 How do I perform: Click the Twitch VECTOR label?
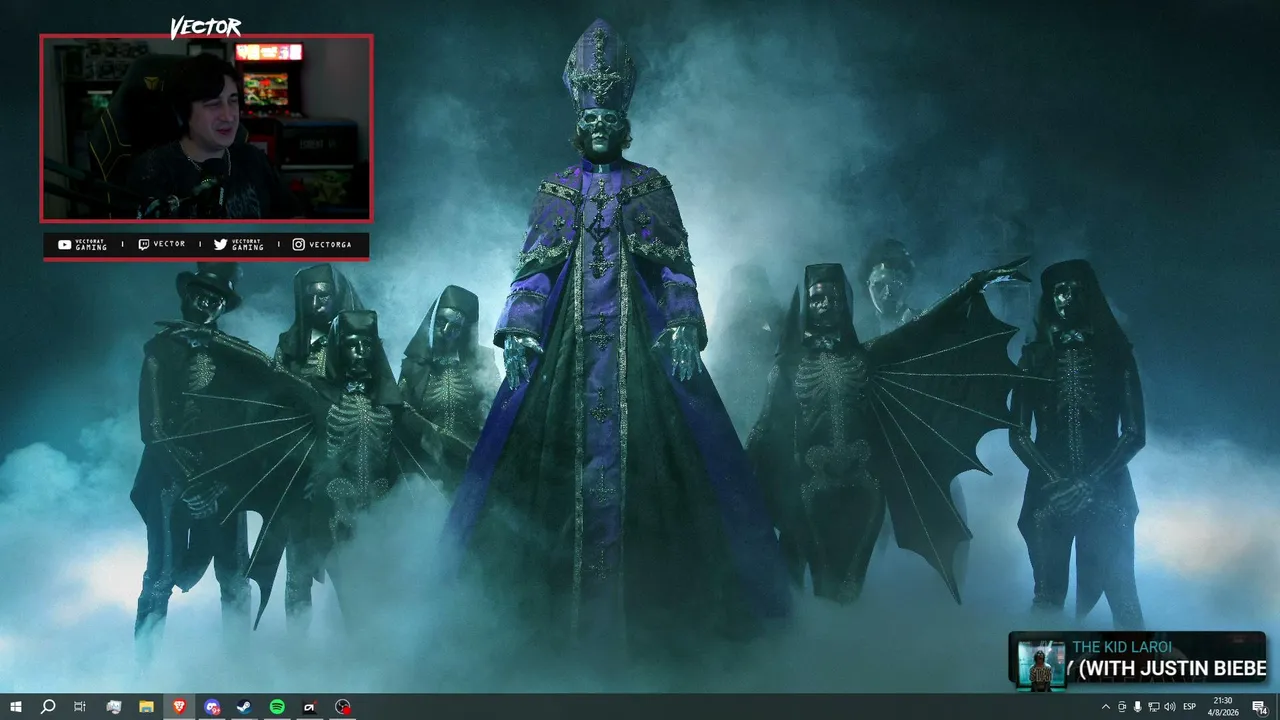pyautogui.click(x=169, y=244)
